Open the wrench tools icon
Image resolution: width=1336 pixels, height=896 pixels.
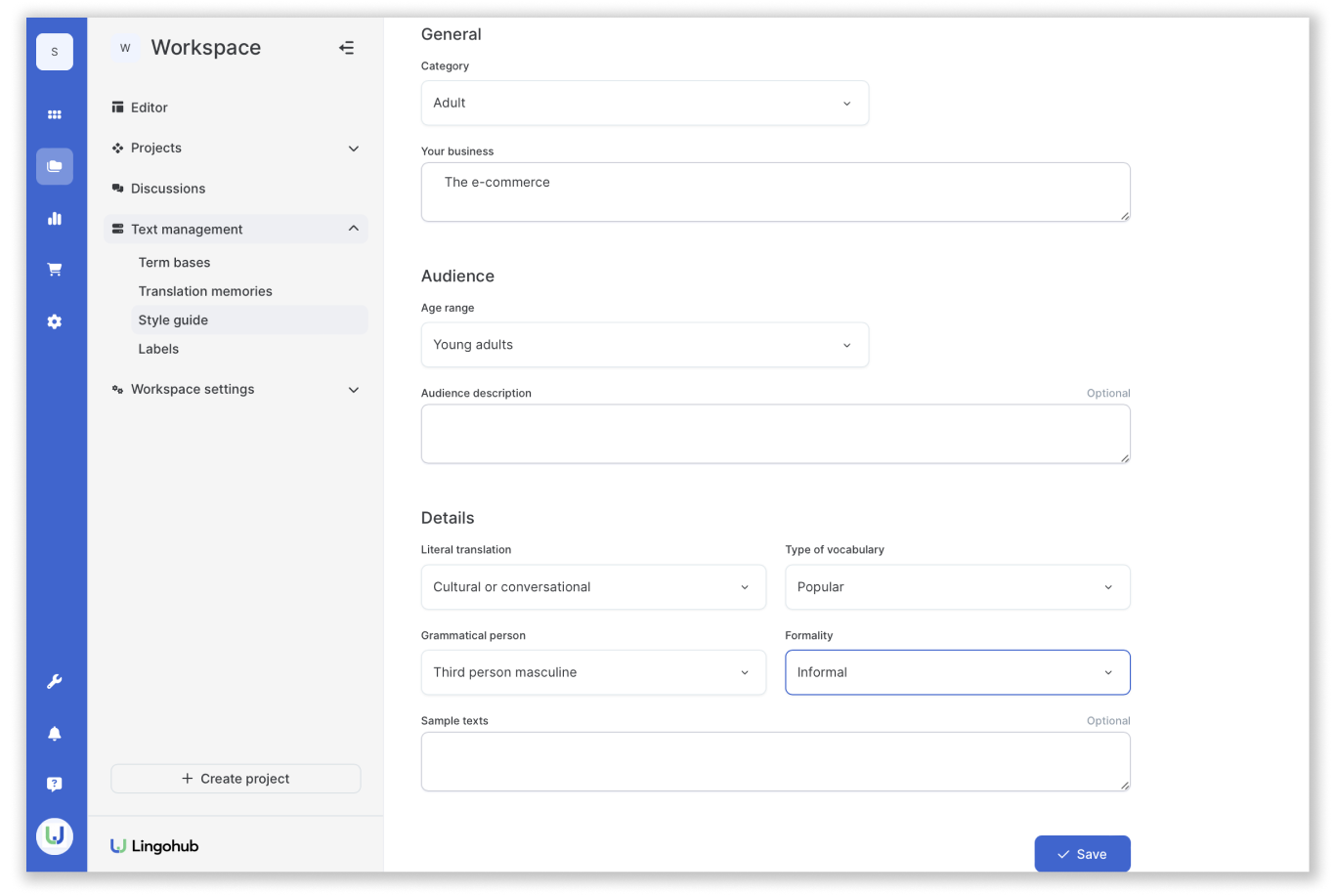[55, 682]
